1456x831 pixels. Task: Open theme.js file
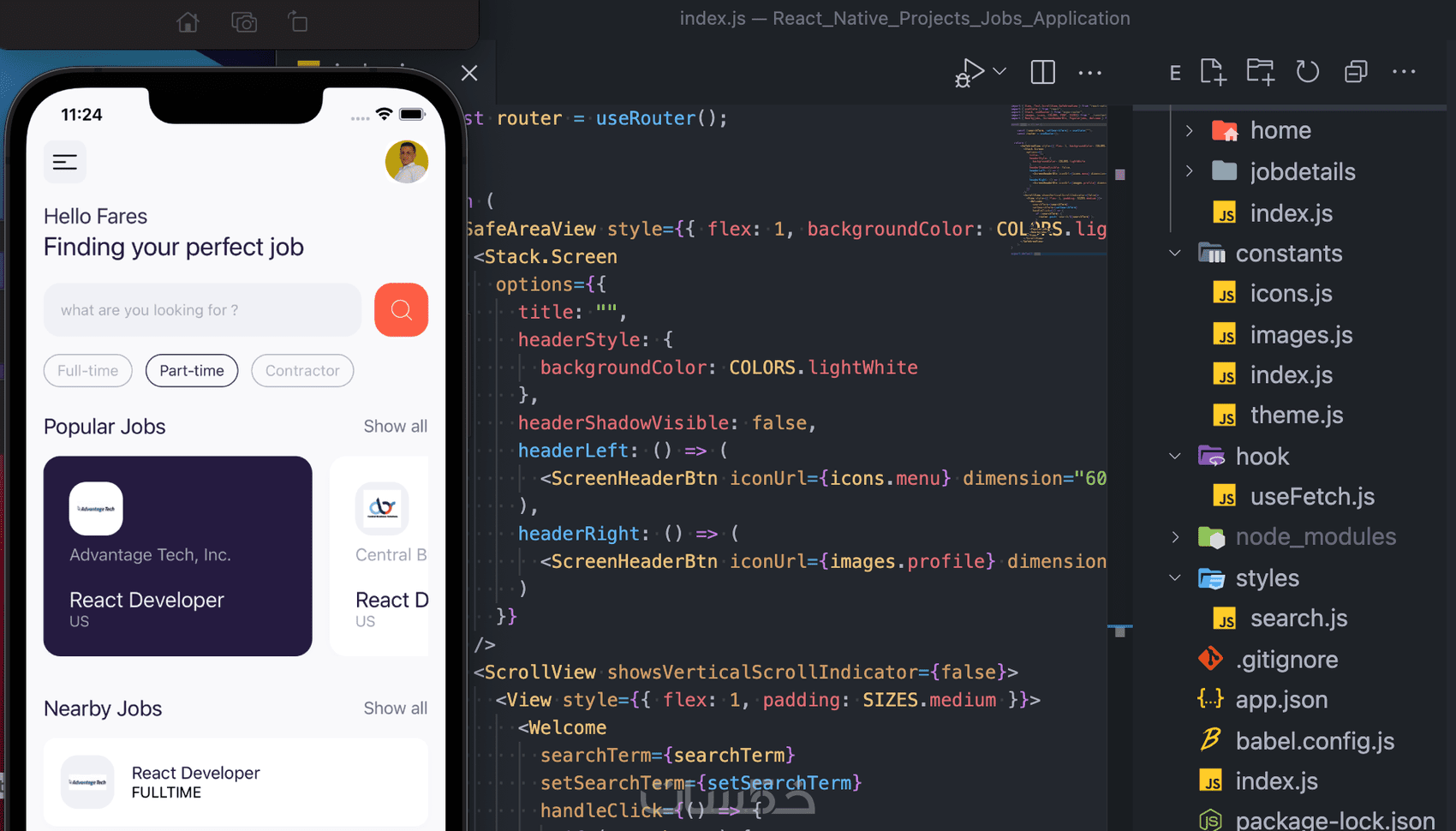[1296, 415]
